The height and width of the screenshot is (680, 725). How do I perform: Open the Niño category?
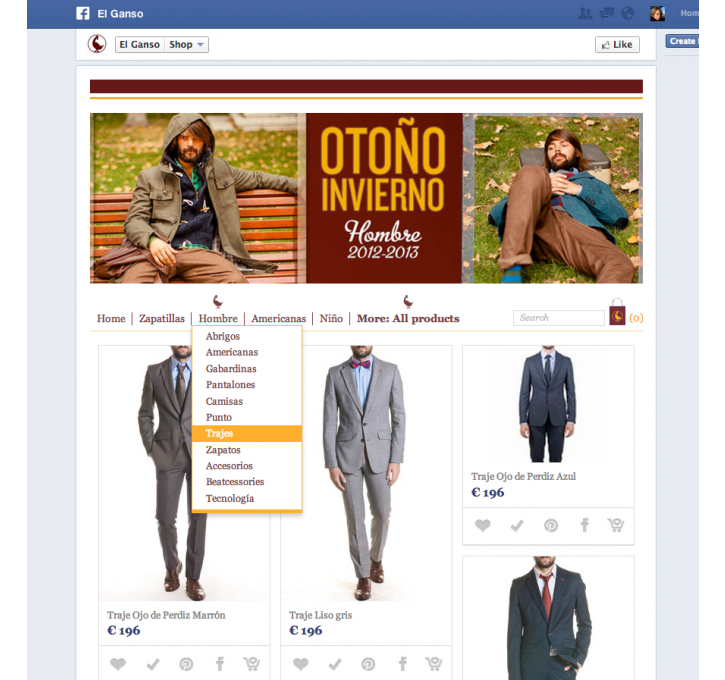tap(331, 319)
